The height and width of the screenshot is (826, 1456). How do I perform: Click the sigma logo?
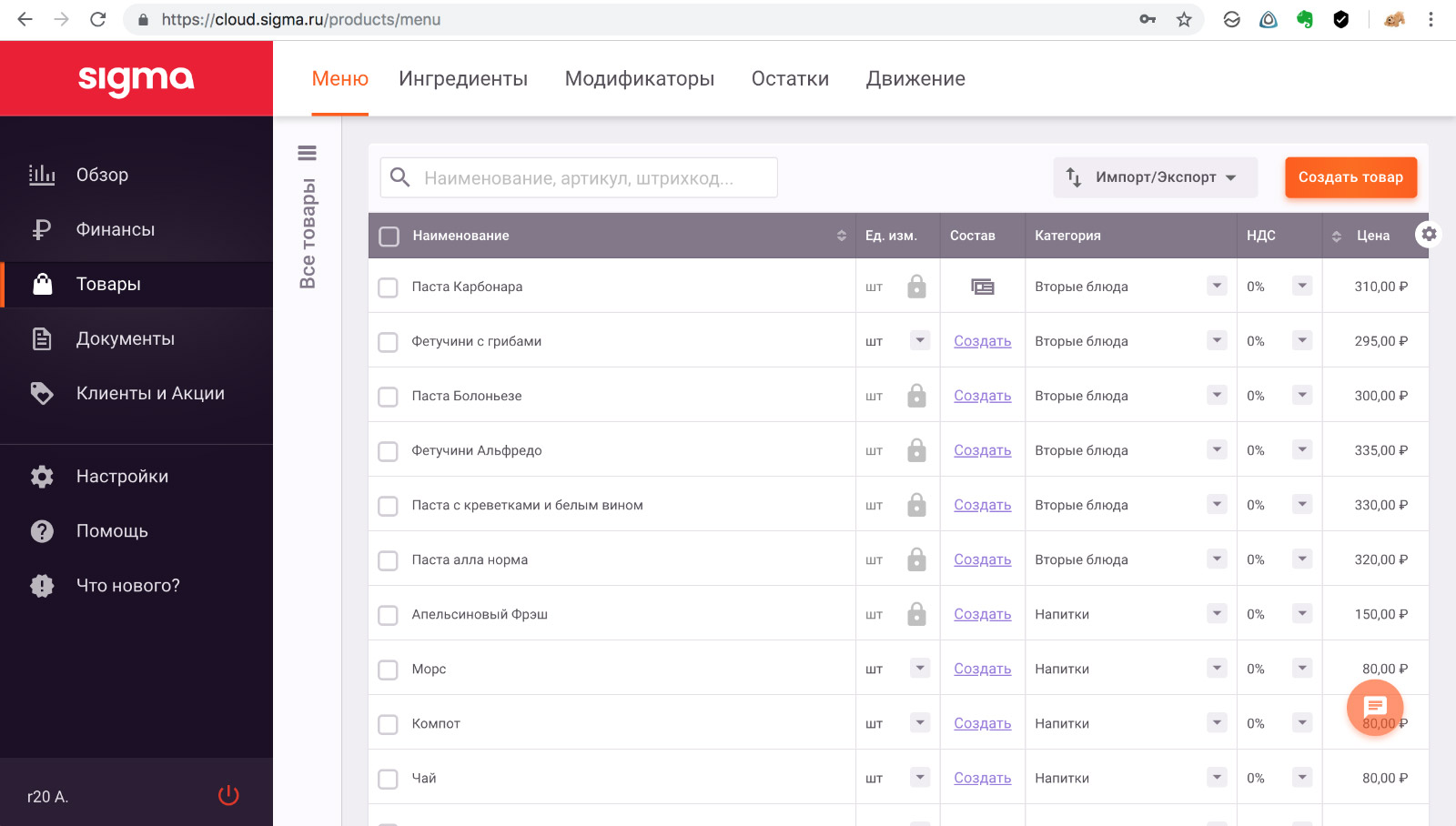[x=136, y=79]
